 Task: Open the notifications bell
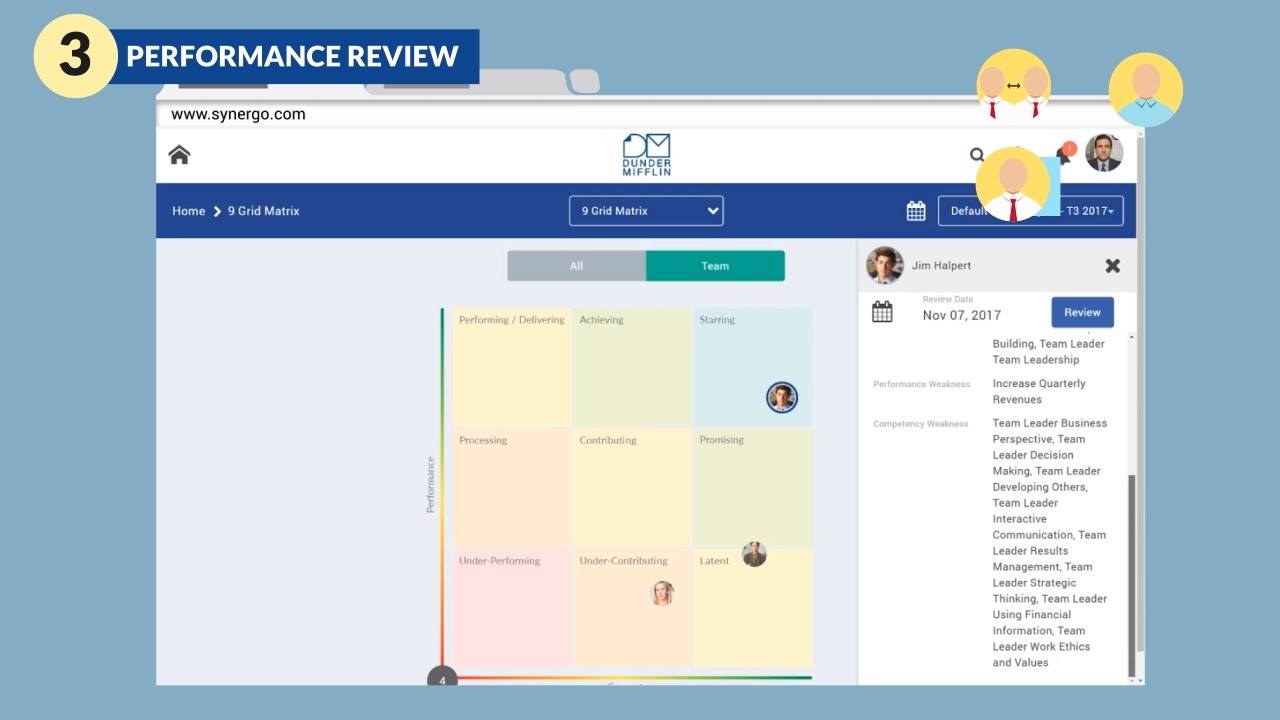click(x=1063, y=154)
